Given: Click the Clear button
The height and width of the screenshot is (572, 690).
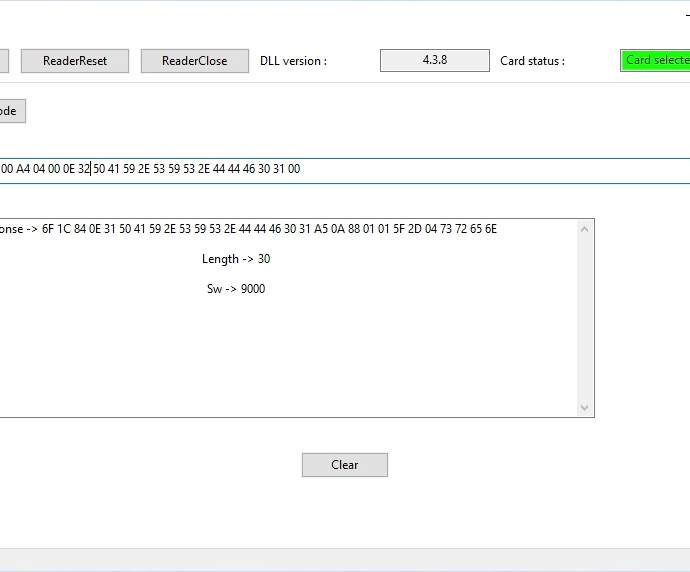Looking at the screenshot, I should click(x=345, y=465).
